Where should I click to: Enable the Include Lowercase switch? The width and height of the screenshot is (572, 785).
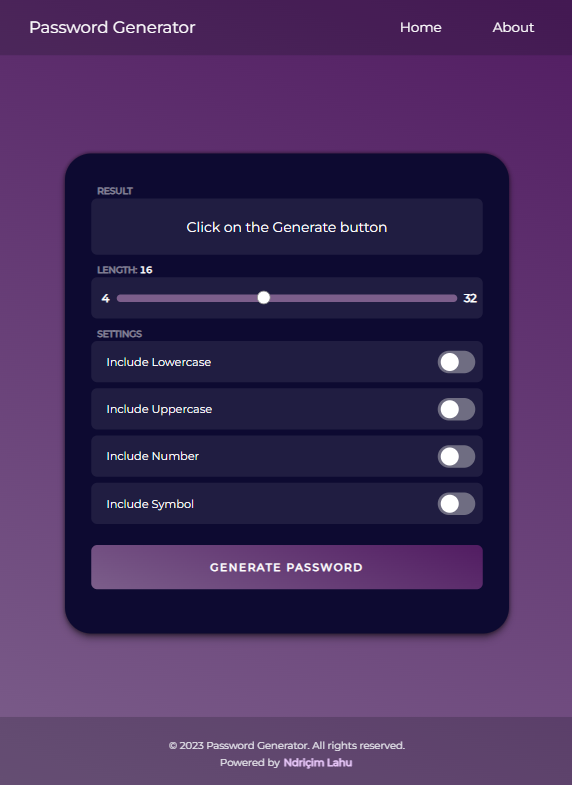point(456,362)
